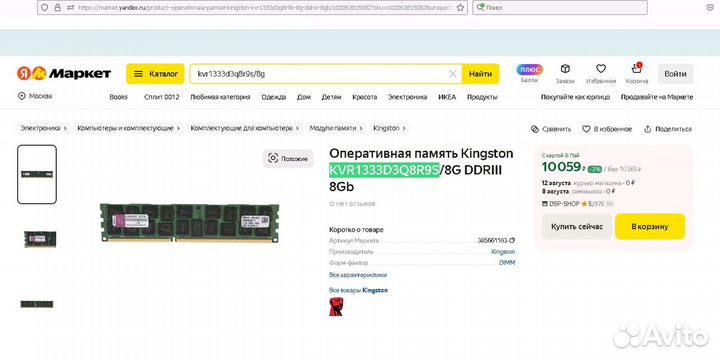
Task: Open the Нет отзывов reviews link
Action: 352,203
